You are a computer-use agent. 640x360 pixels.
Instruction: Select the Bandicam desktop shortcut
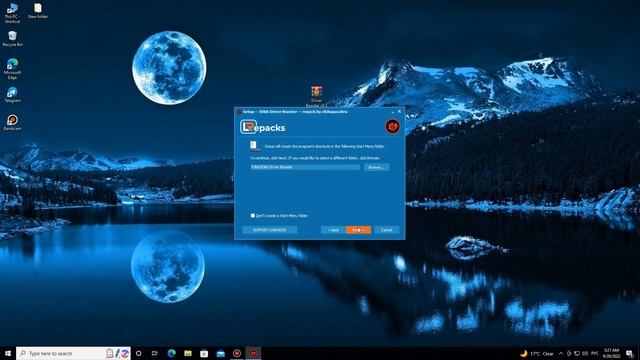[12, 122]
